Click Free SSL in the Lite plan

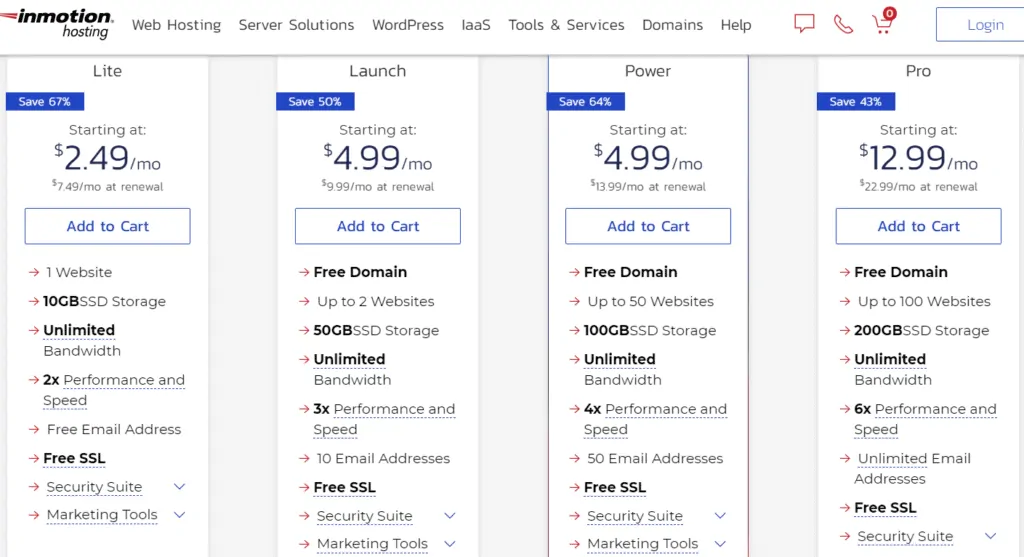(x=74, y=458)
